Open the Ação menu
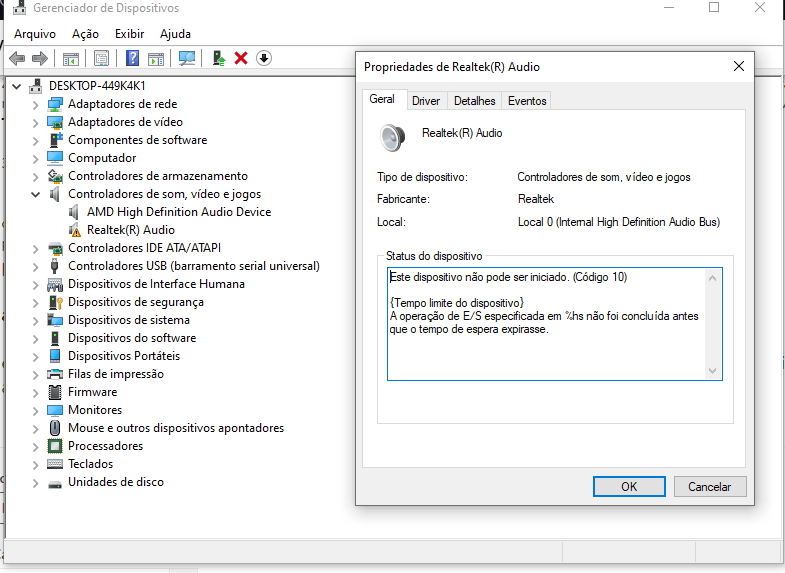The image size is (785, 573). coord(85,34)
